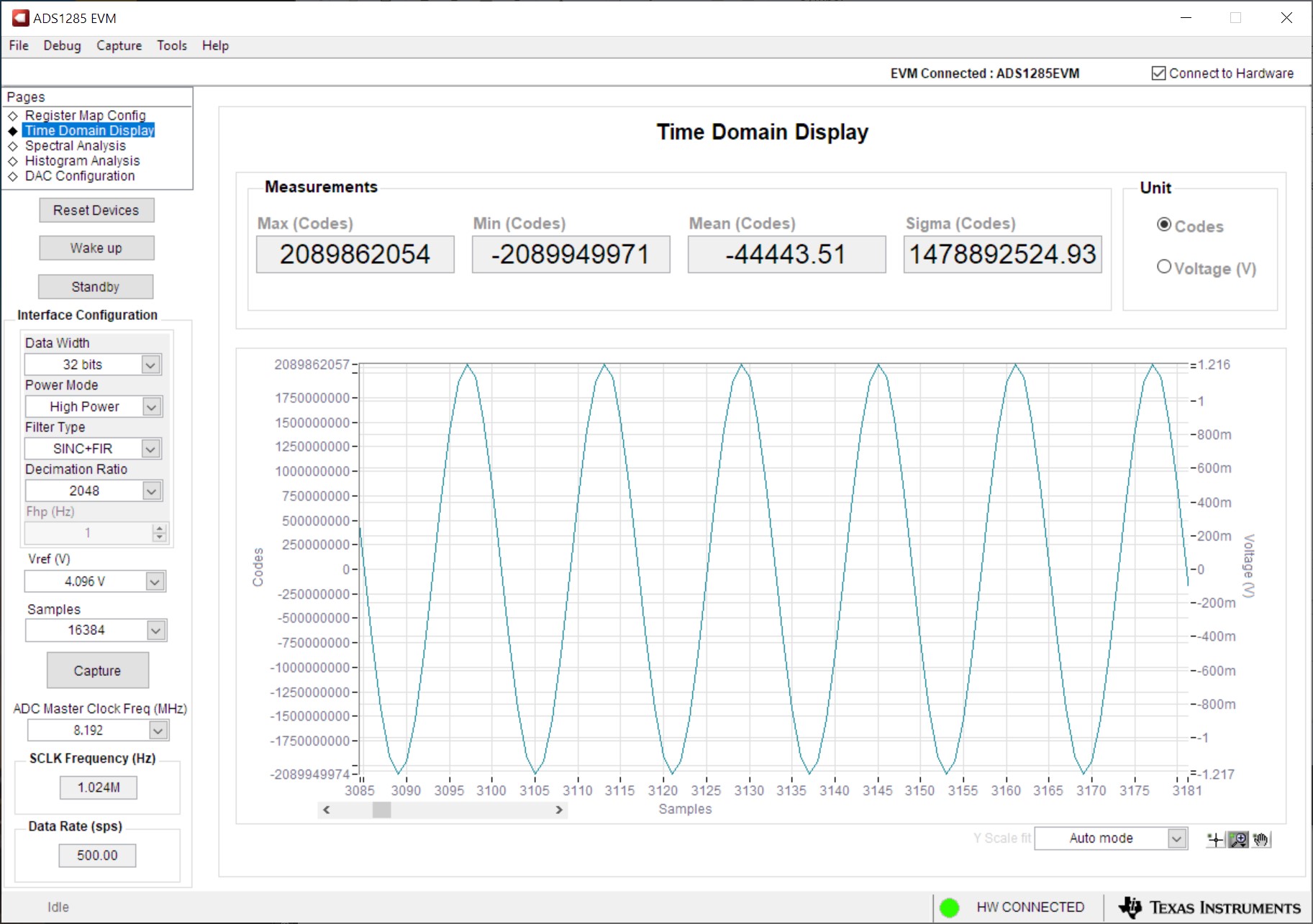Open the Power Mode dropdown

click(x=151, y=407)
